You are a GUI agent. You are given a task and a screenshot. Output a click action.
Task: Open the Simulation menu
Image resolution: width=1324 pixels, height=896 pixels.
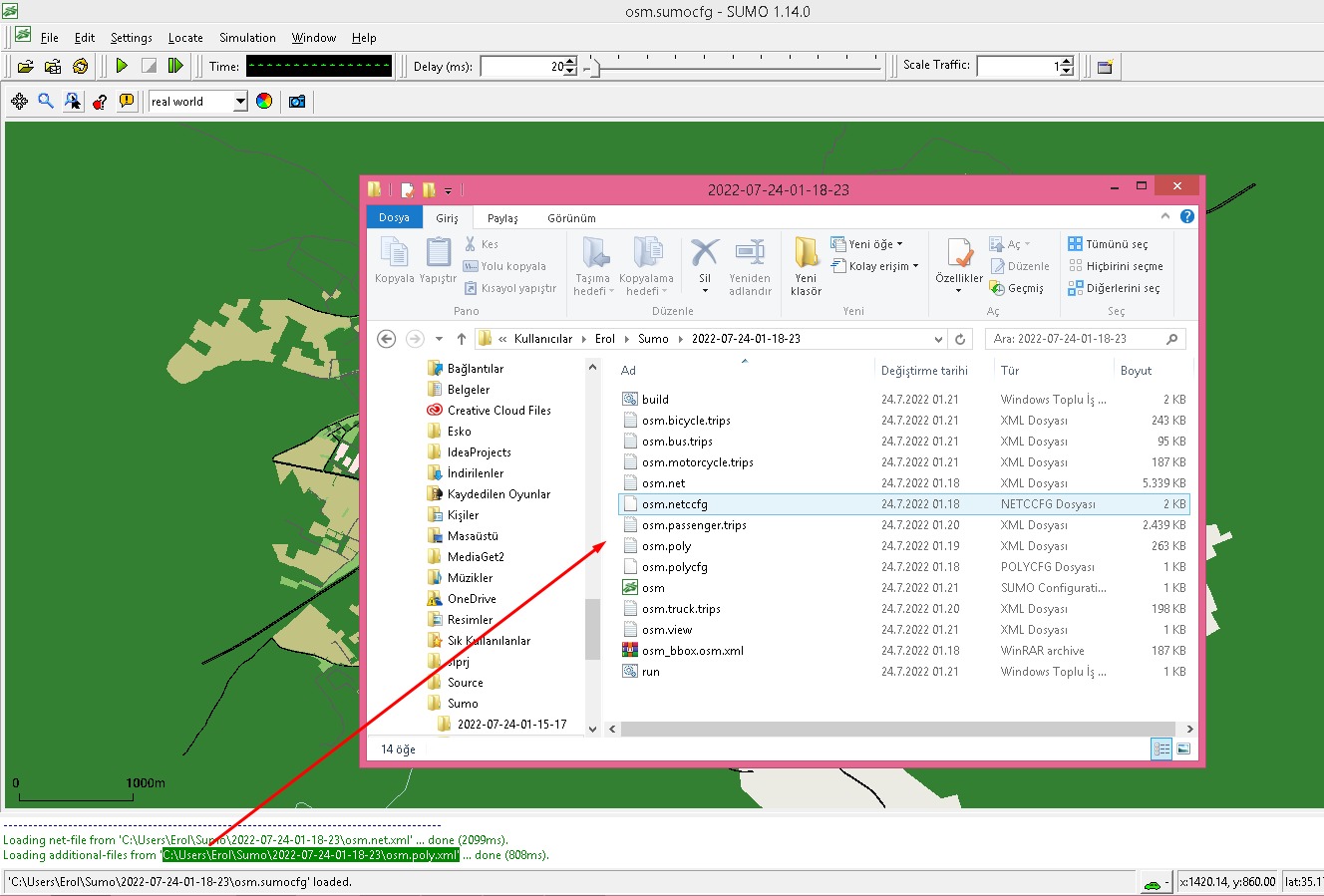click(x=246, y=38)
